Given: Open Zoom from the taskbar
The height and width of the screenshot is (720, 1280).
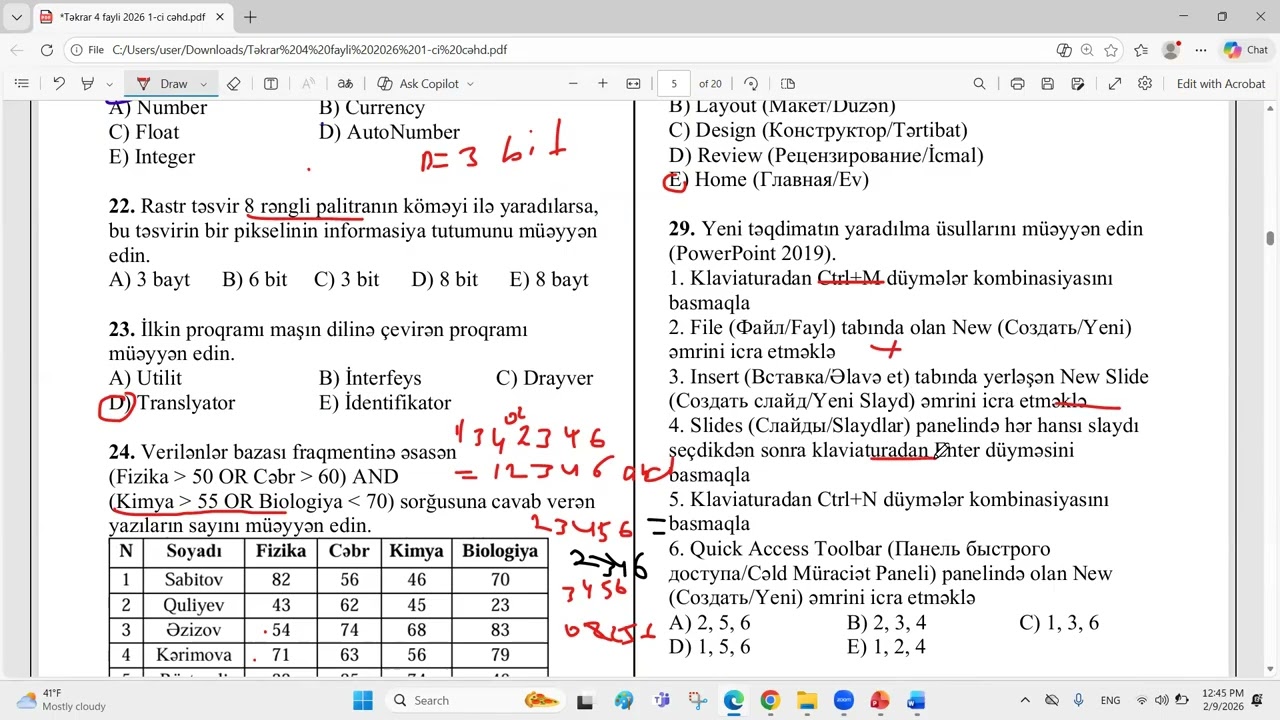Looking at the screenshot, I should click(x=843, y=700).
